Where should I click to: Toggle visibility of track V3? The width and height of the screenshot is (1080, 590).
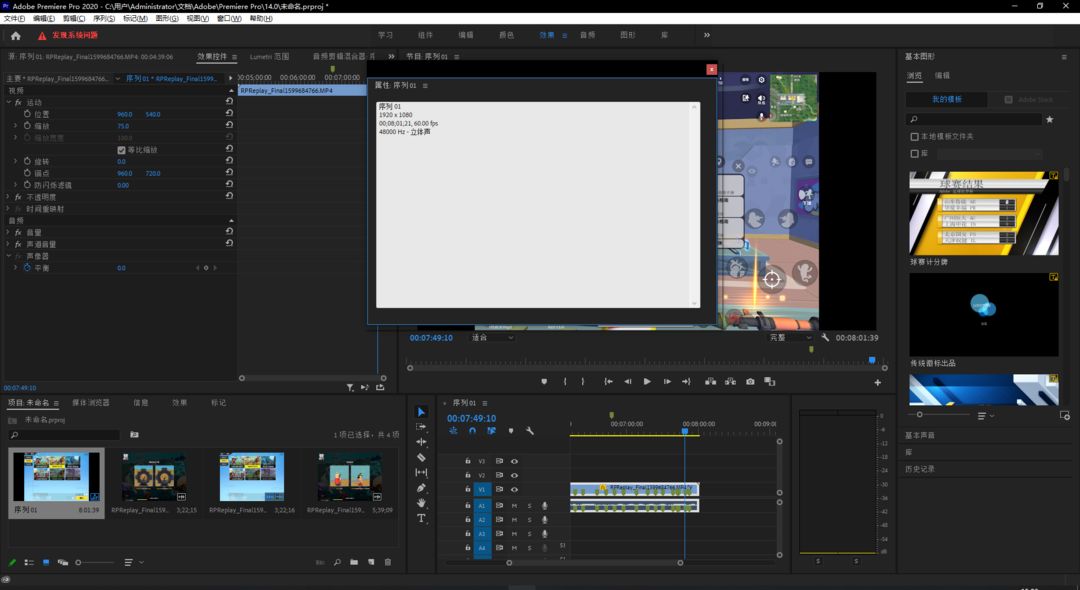[514, 461]
